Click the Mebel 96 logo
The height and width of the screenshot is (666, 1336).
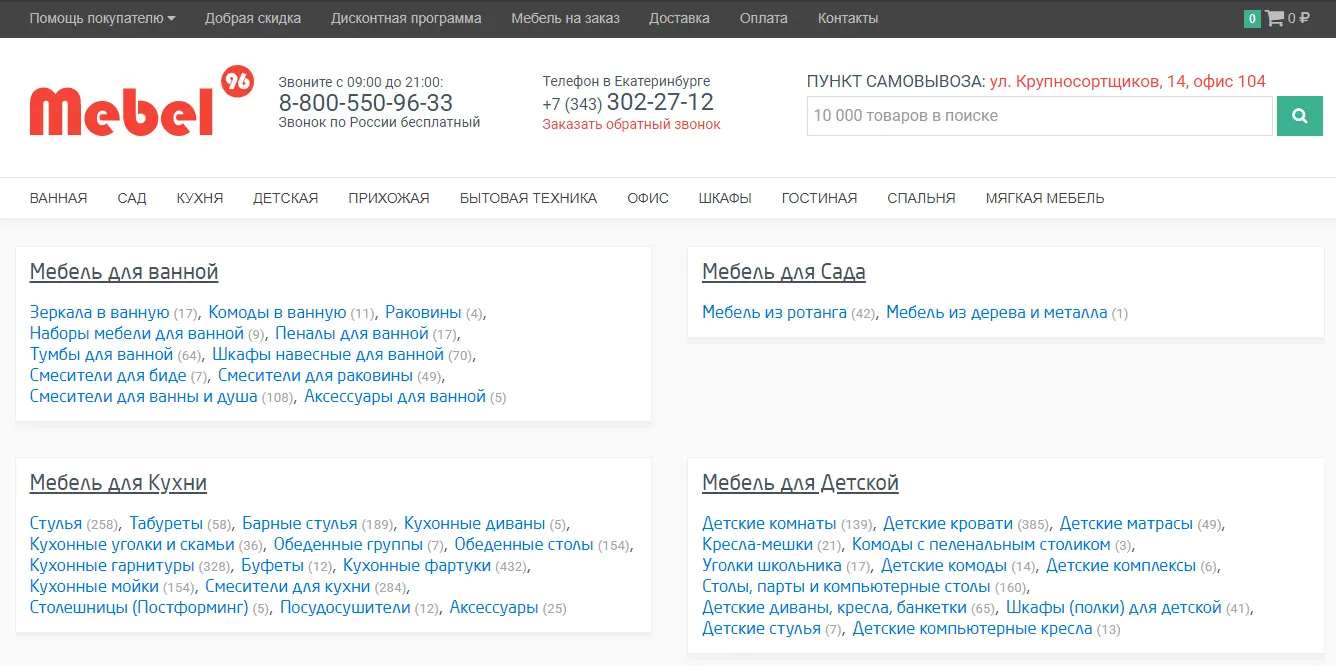[x=140, y=103]
